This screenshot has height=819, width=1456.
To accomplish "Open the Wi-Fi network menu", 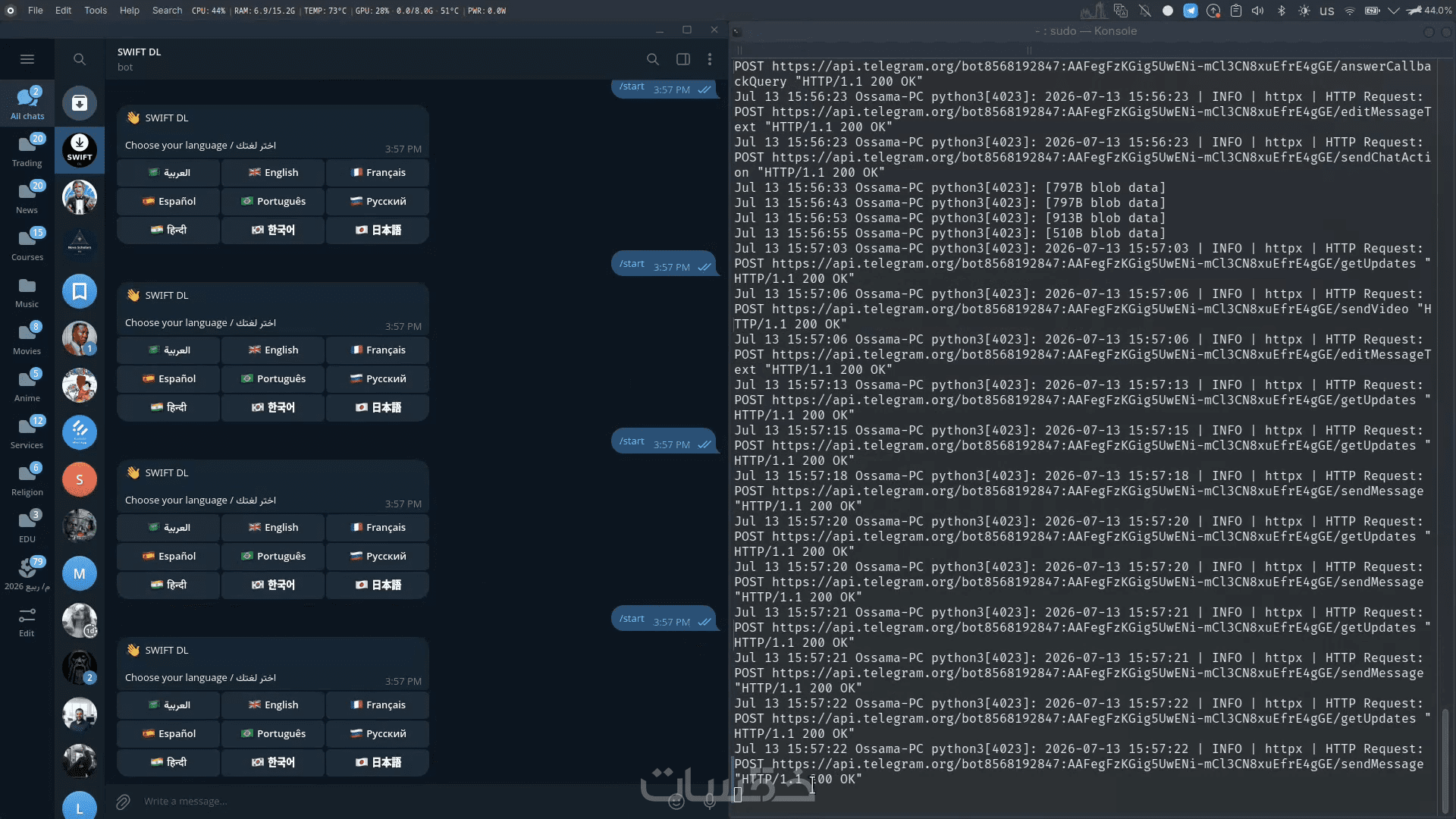I will tap(1350, 11).
